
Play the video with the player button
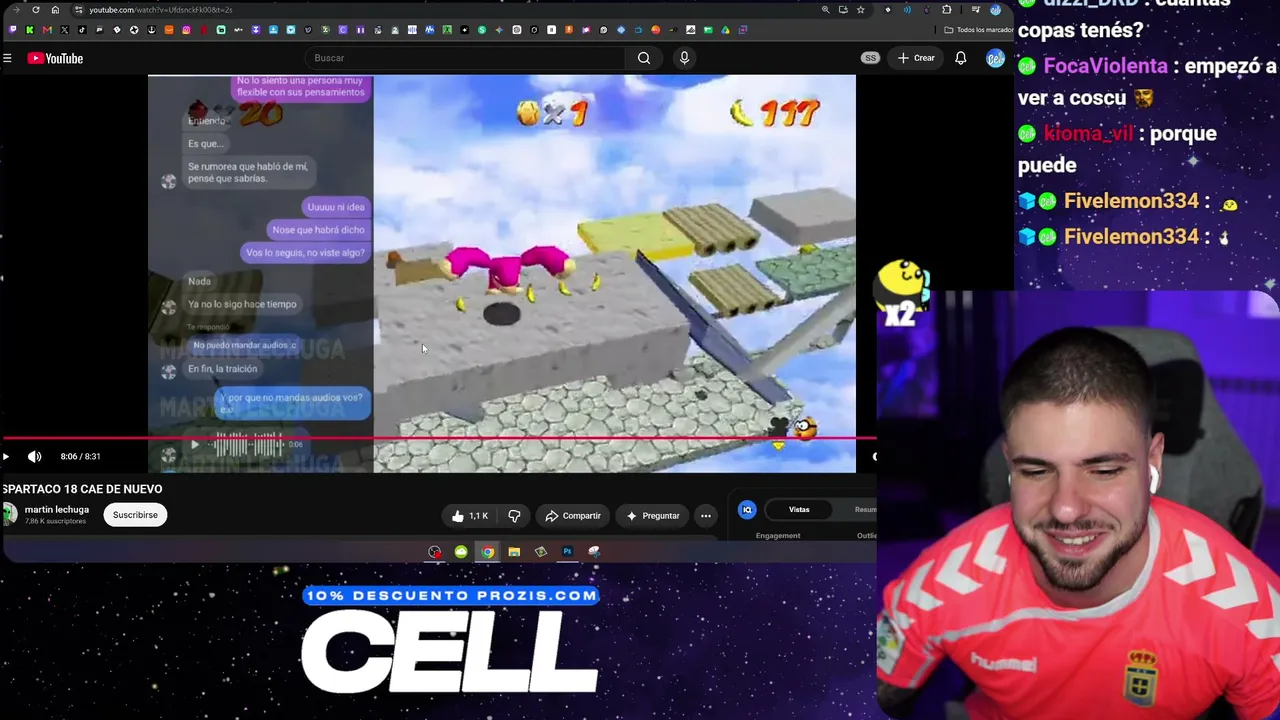[6, 457]
